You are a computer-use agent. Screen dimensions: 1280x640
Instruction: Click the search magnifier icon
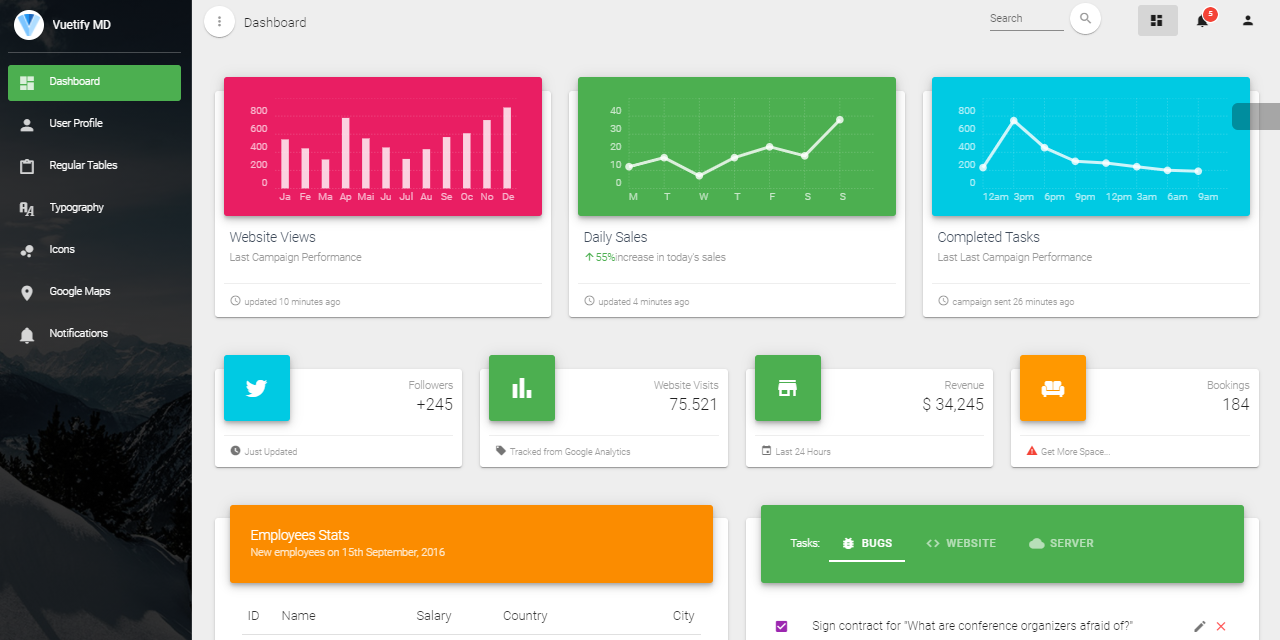coord(1085,18)
